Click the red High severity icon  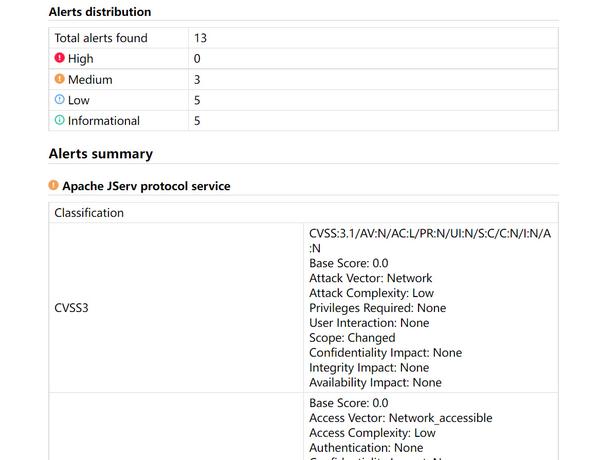59,59
